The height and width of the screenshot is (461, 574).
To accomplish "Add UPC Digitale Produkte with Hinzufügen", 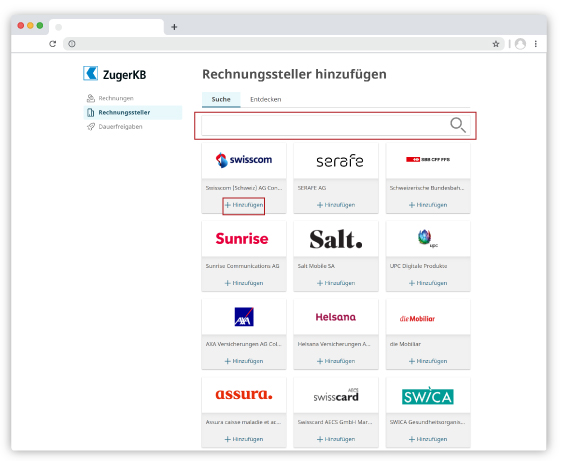I will coord(428,283).
